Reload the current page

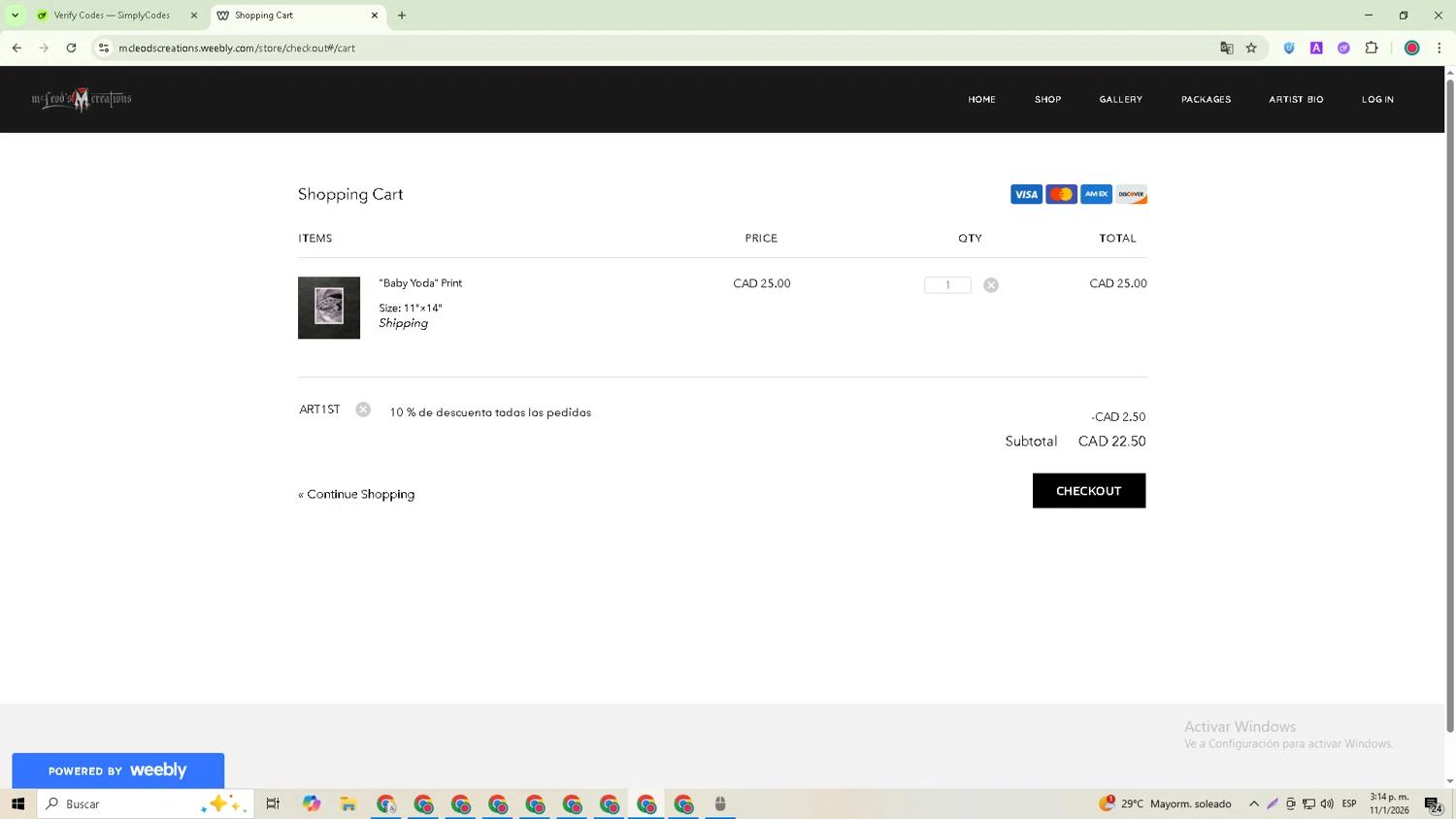click(x=71, y=48)
